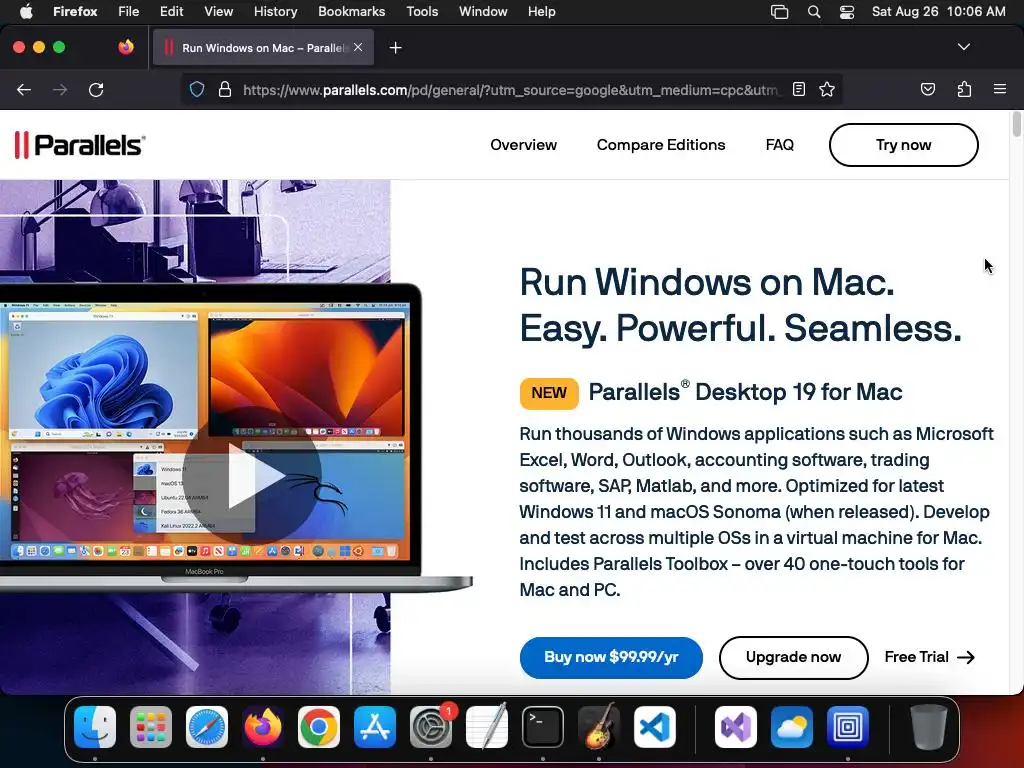Screen dimensions: 1024x768
Task: Save page to Pocket
Action: tap(927, 89)
